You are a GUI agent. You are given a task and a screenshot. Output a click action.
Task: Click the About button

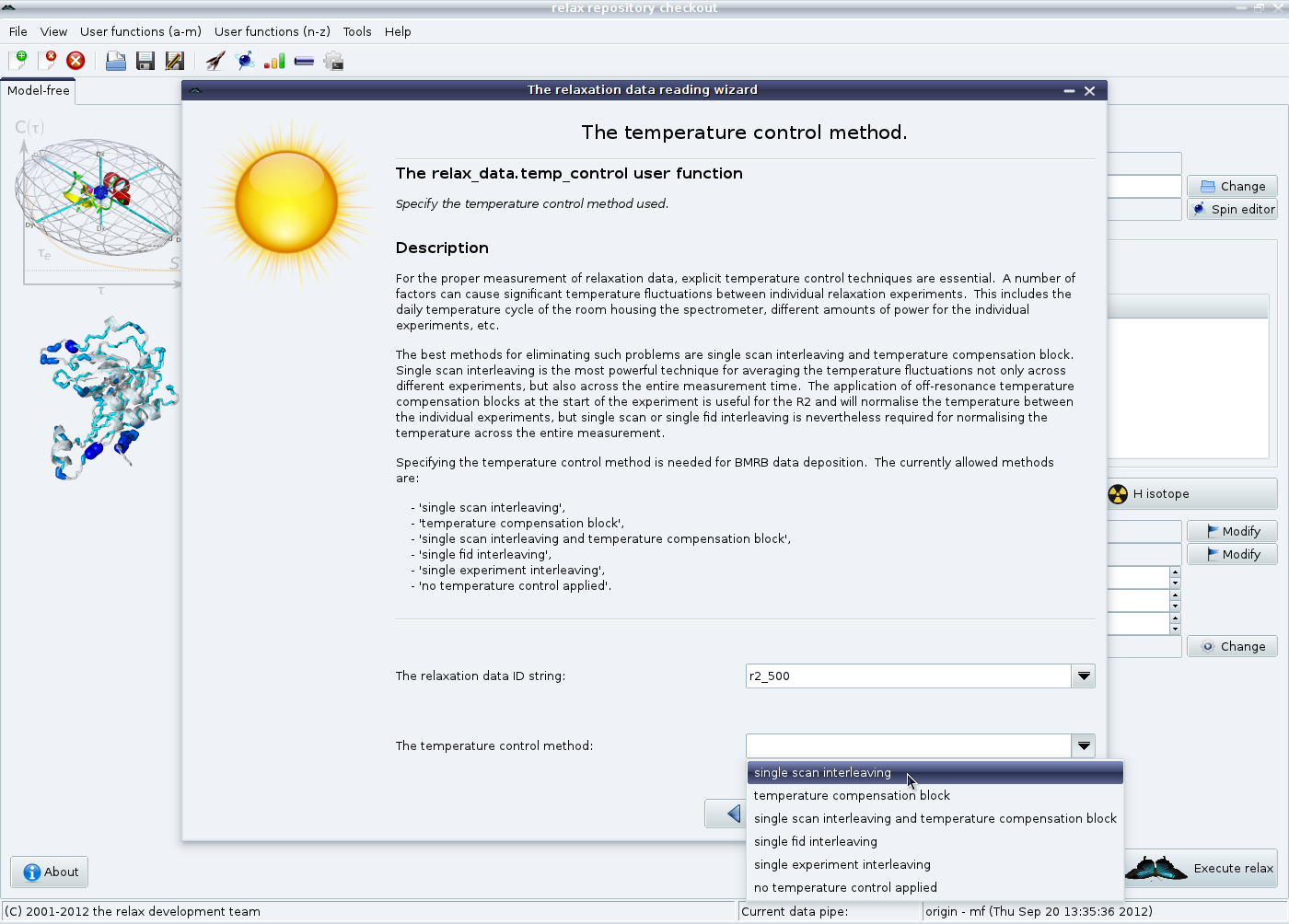coord(50,872)
